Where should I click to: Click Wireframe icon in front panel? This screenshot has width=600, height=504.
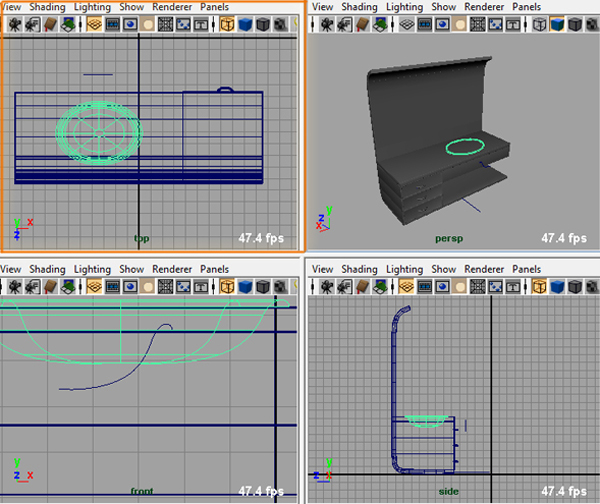point(227,287)
